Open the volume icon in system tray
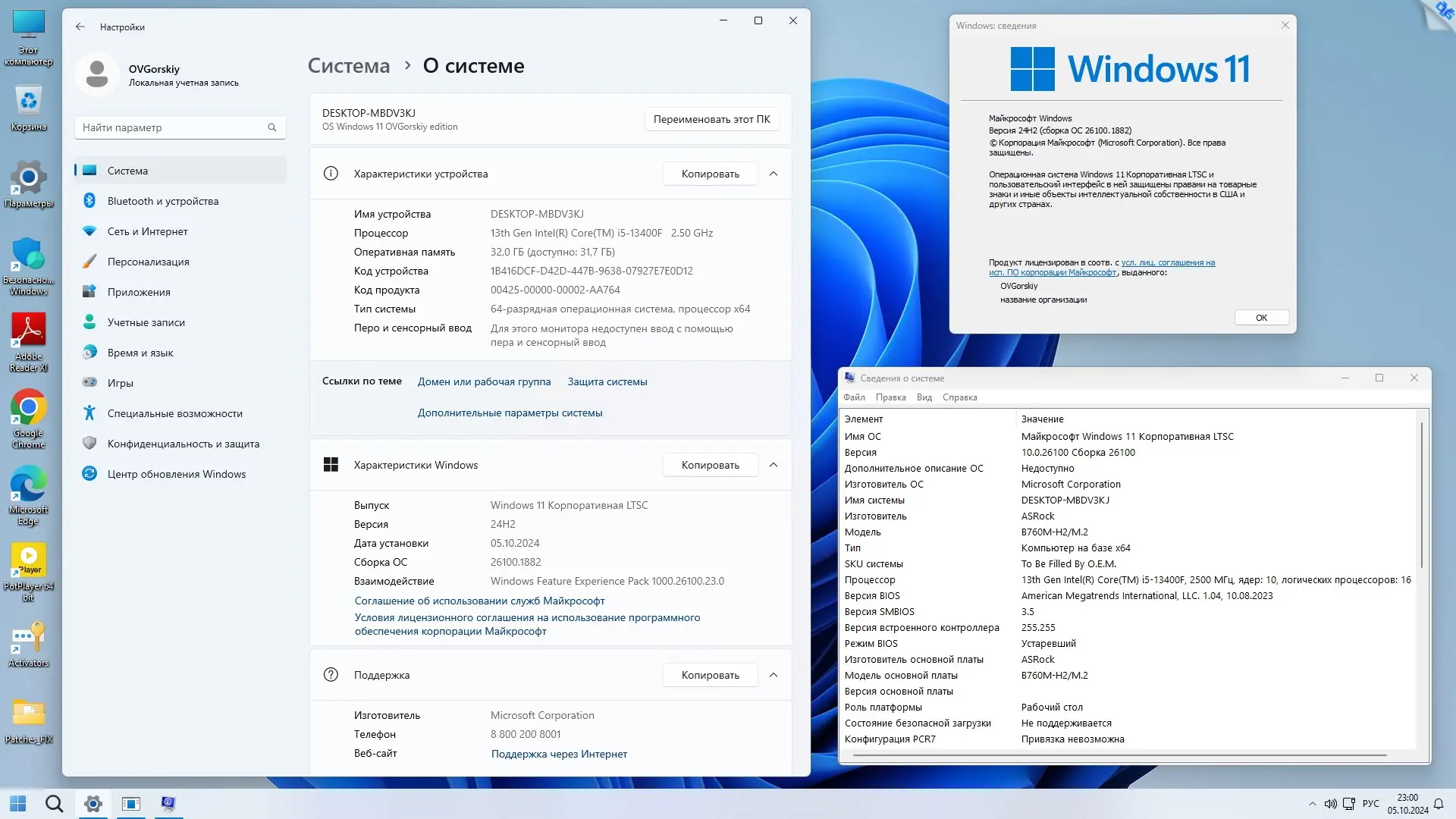Viewport: 1456px width, 819px height. coord(1332,804)
